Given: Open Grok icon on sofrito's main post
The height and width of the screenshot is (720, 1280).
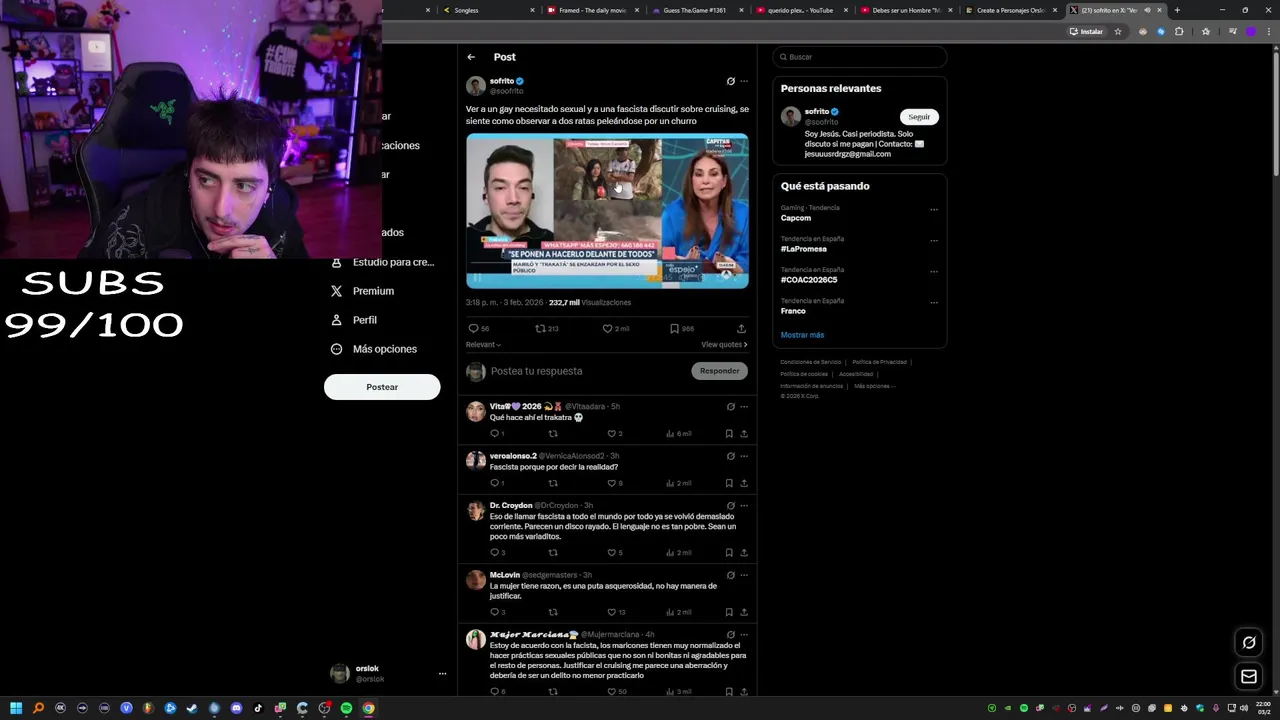Looking at the screenshot, I should coord(730,81).
